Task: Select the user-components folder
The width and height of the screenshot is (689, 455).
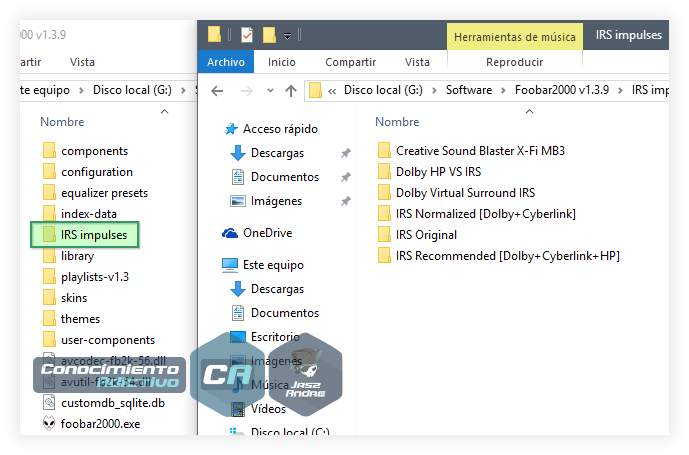Action: point(99,340)
